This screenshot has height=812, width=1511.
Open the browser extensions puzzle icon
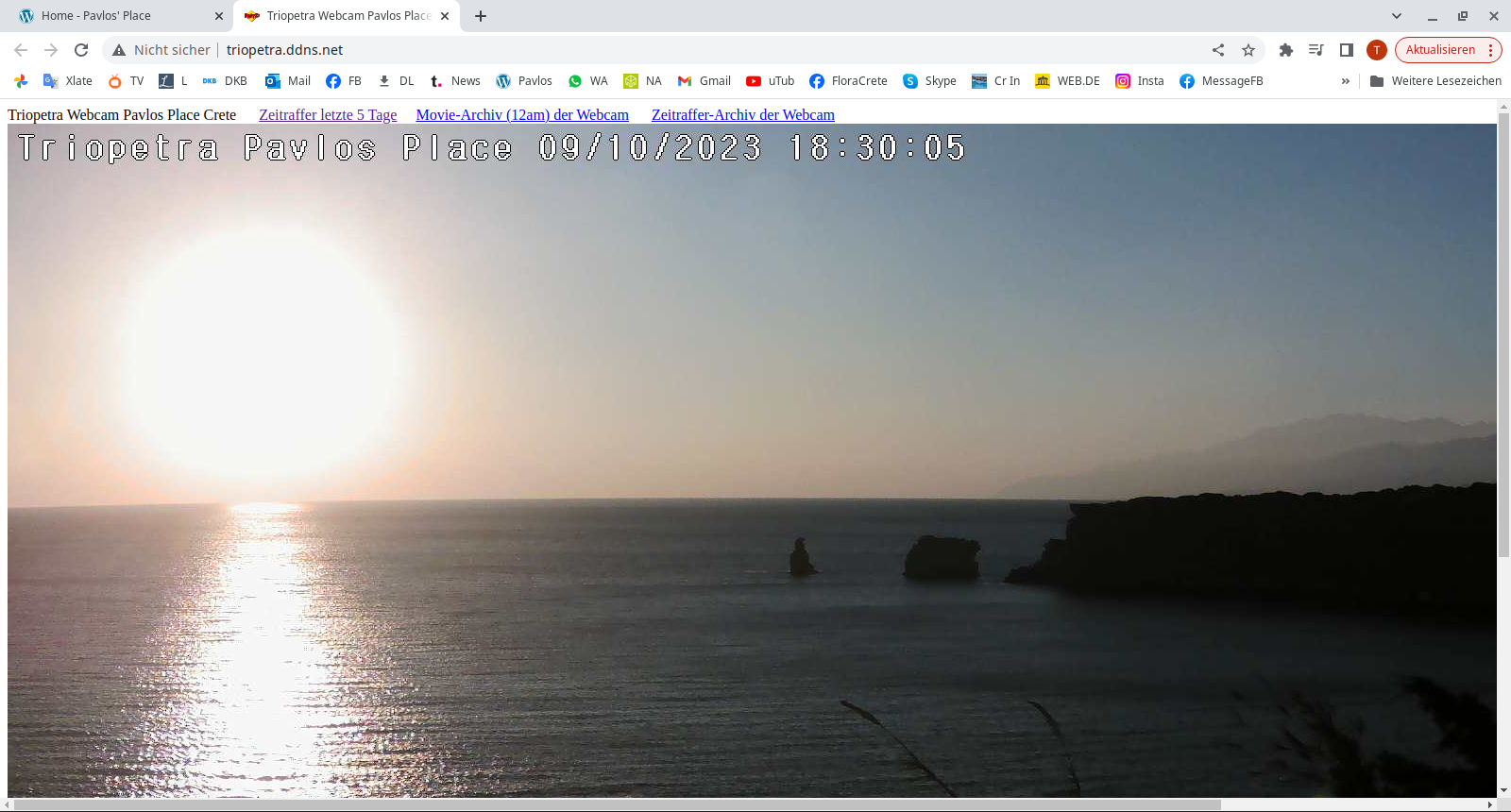[1285, 50]
